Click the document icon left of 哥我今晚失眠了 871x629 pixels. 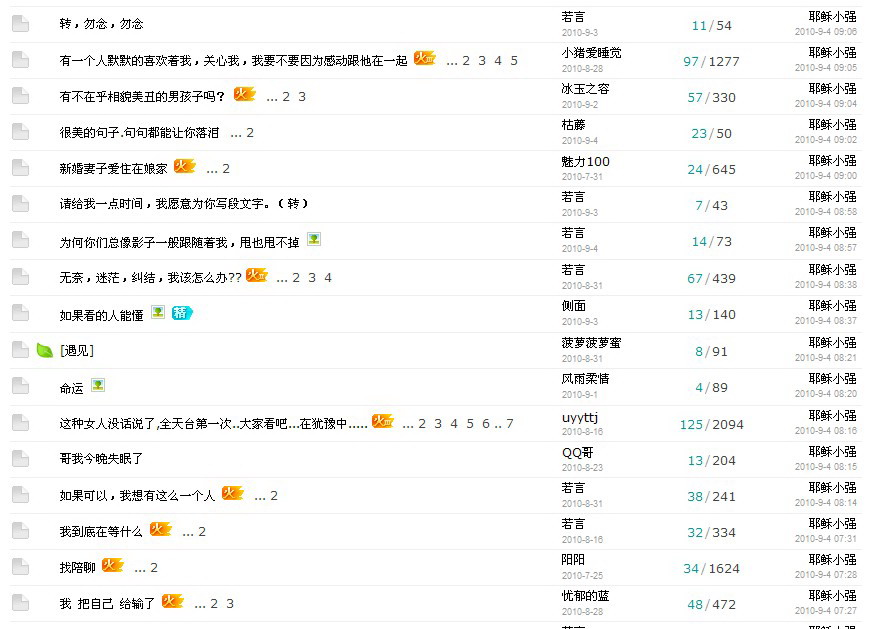pyautogui.click(x=20, y=459)
